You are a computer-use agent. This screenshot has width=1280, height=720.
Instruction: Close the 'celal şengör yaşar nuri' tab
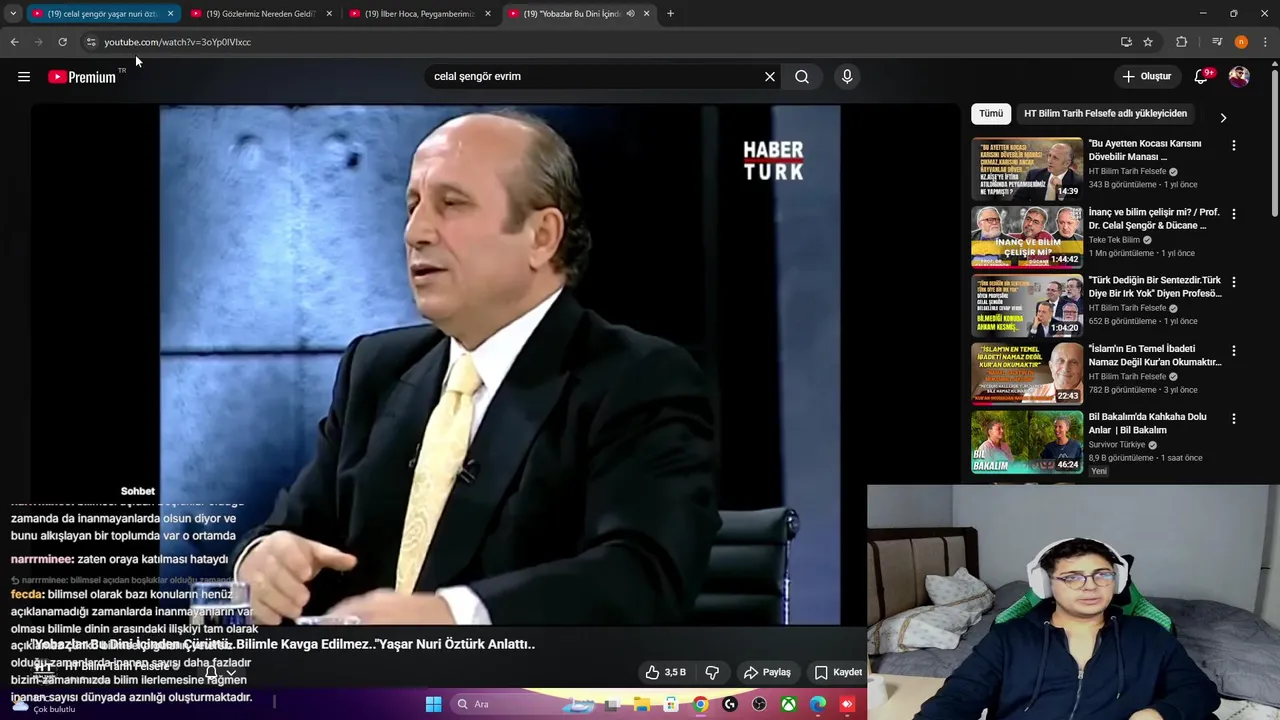[170, 13]
